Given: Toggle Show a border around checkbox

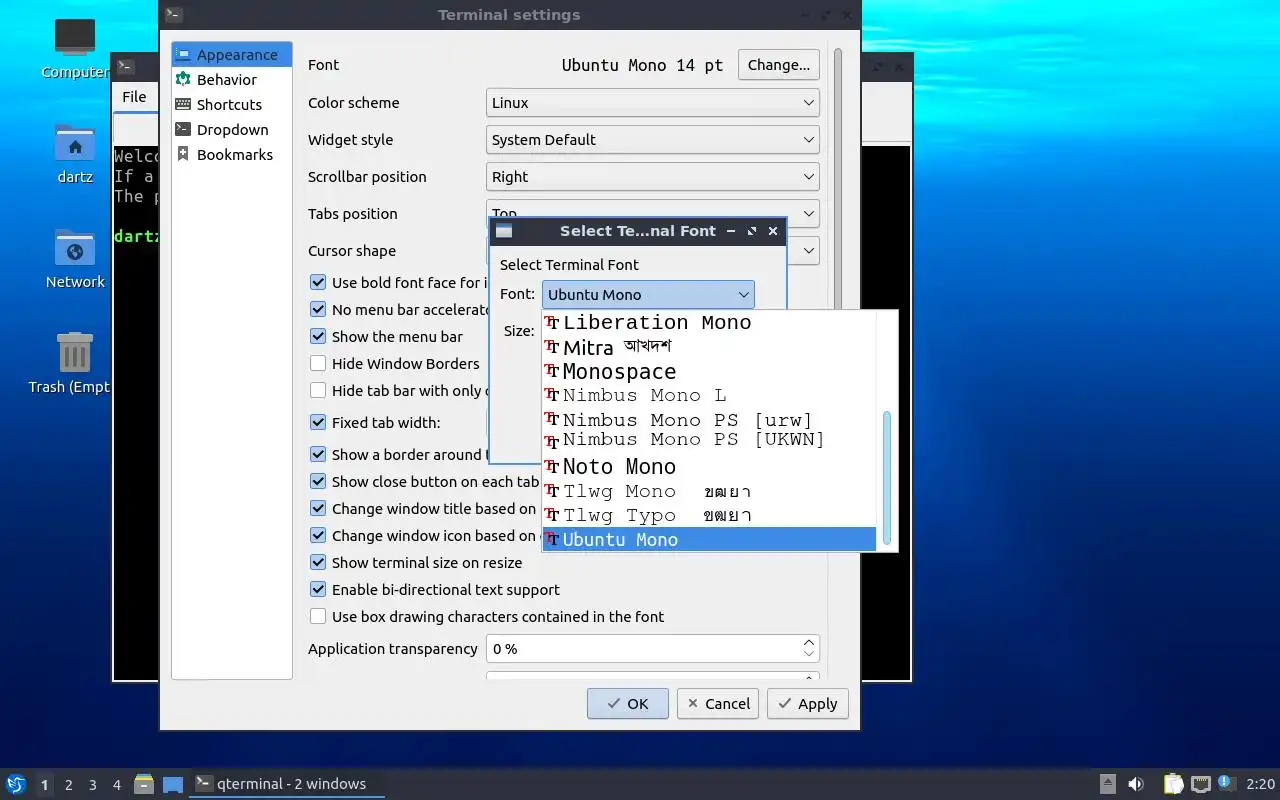Looking at the screenshot, I should pyautogui.click(x=318, y=455).
